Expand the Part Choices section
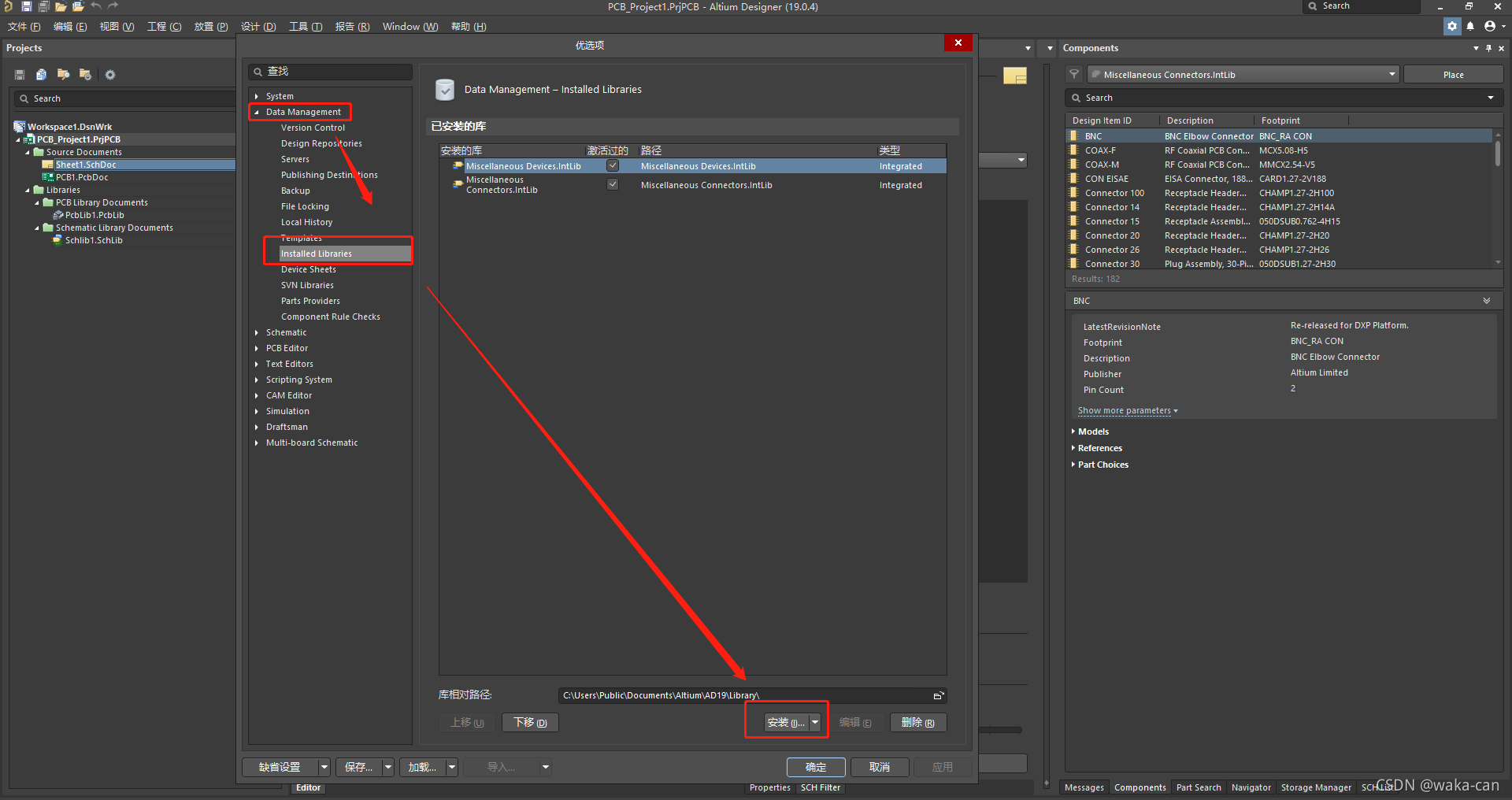1512x800 pixels. click(x=1073, y=465)
